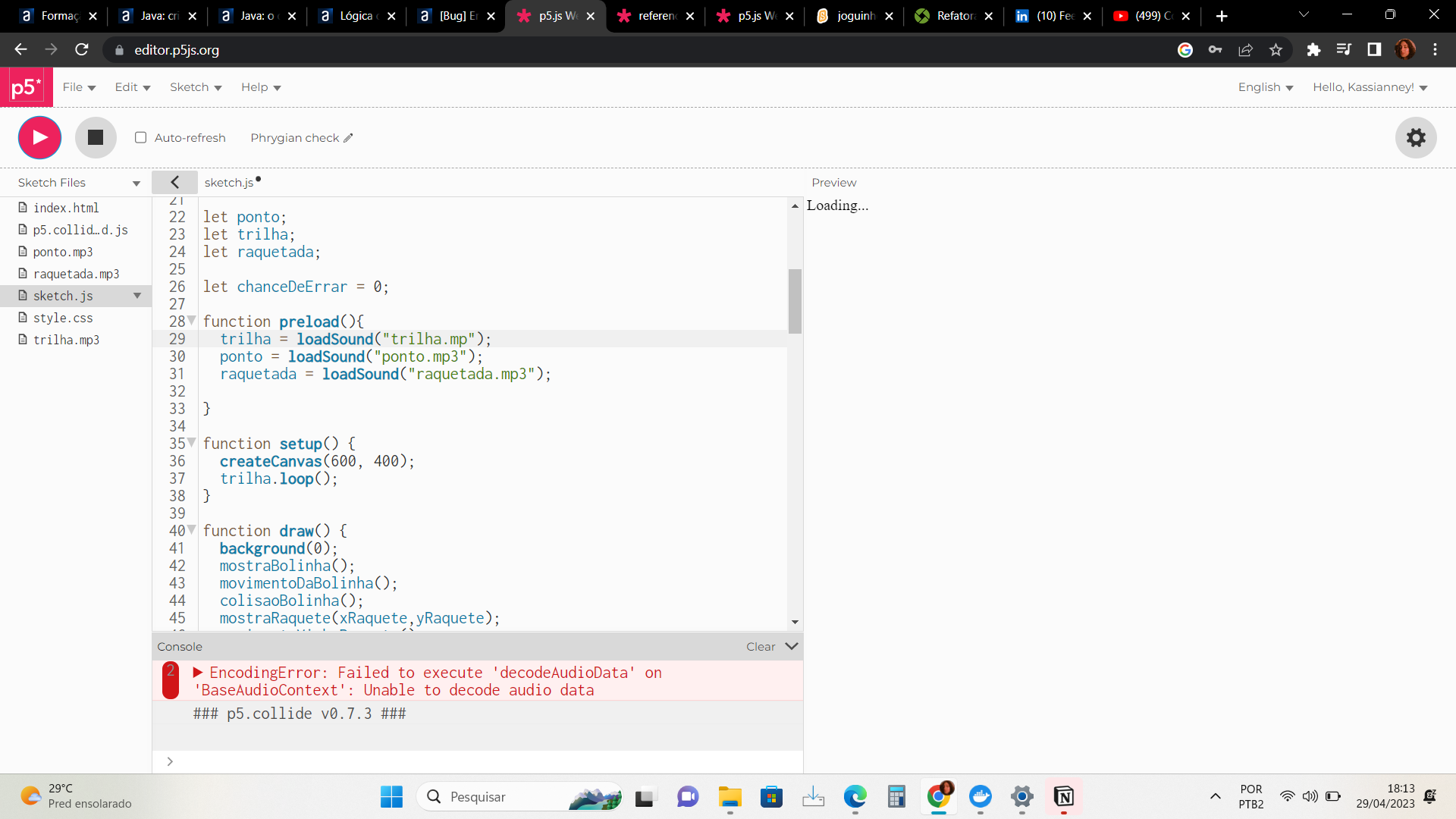Click the p5.collid_d.js file

coord(80,229)
